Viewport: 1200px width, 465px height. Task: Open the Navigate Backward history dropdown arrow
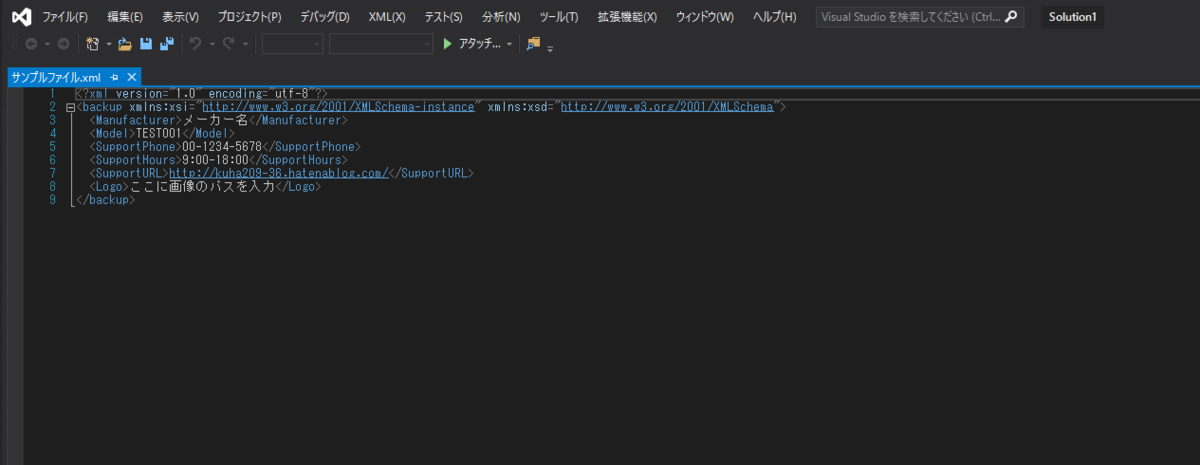click(46, 44)
